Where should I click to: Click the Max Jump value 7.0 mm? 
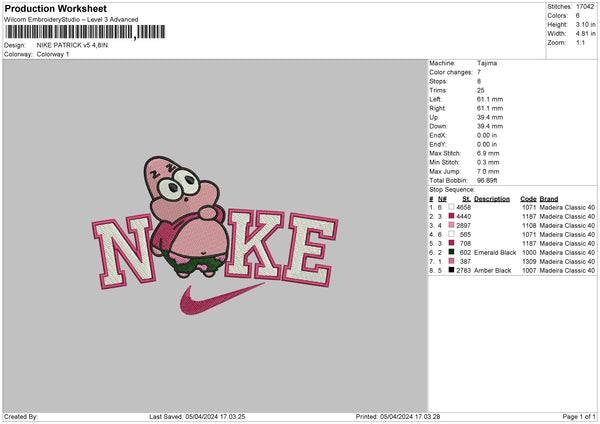pos(488,171)
